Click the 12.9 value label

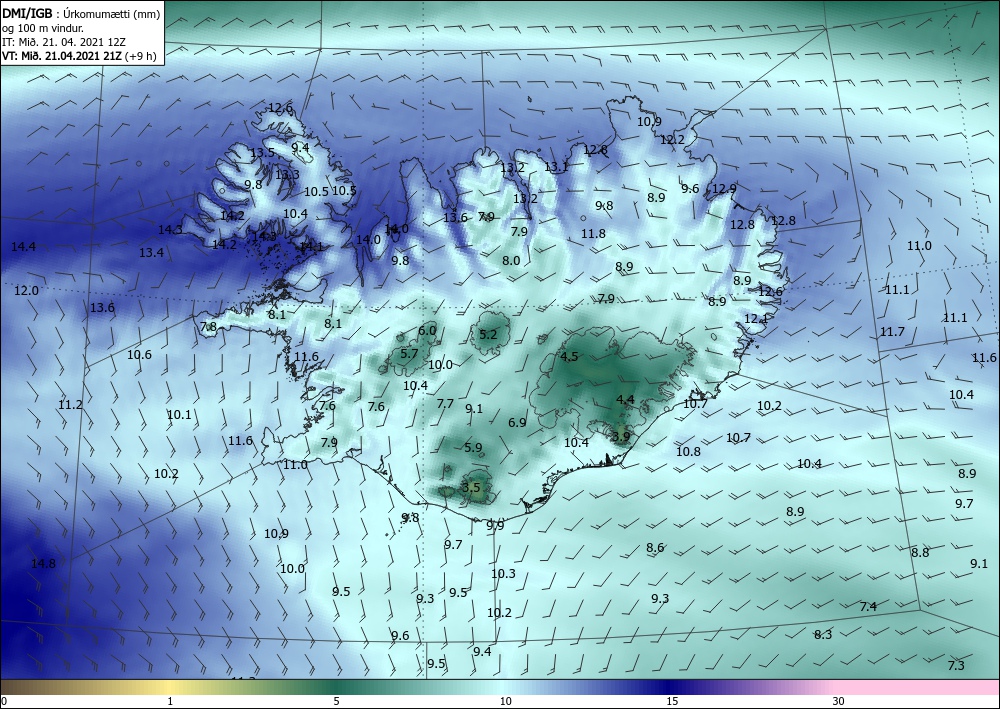(724, 189)
